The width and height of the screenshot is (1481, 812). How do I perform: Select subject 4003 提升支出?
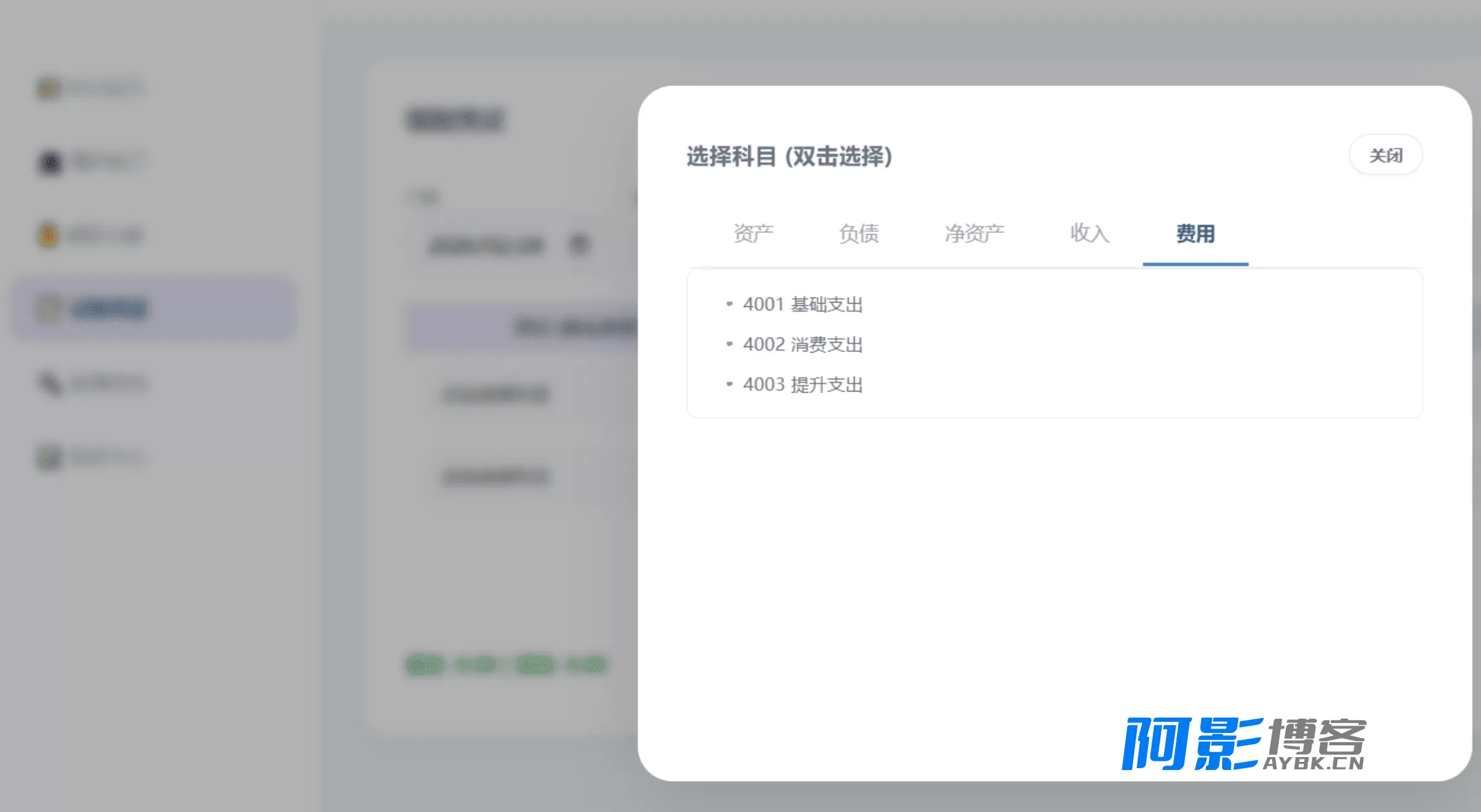(803, 385)
